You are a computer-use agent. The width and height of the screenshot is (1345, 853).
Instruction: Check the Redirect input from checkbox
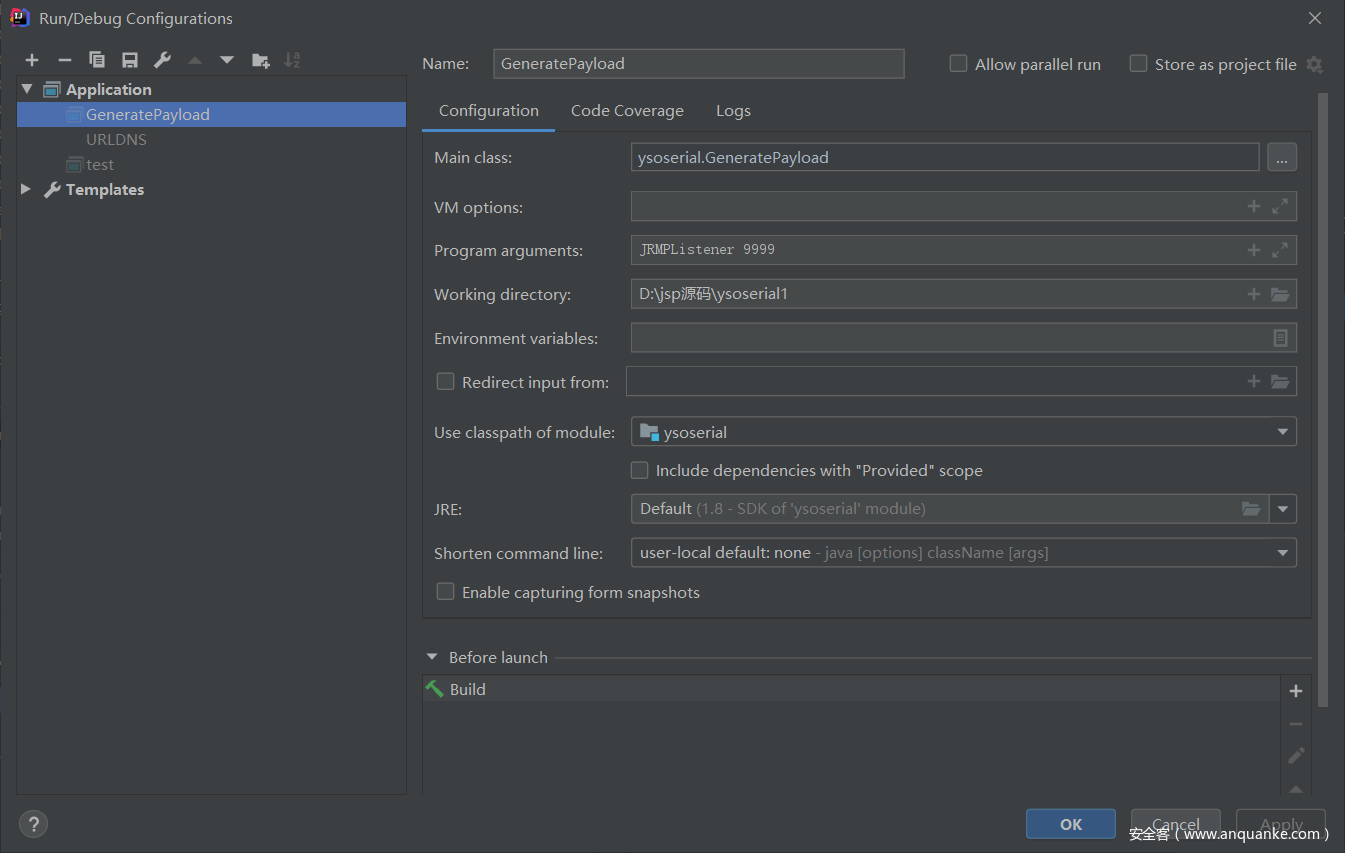pyautogui.click(x=446, y=382)
